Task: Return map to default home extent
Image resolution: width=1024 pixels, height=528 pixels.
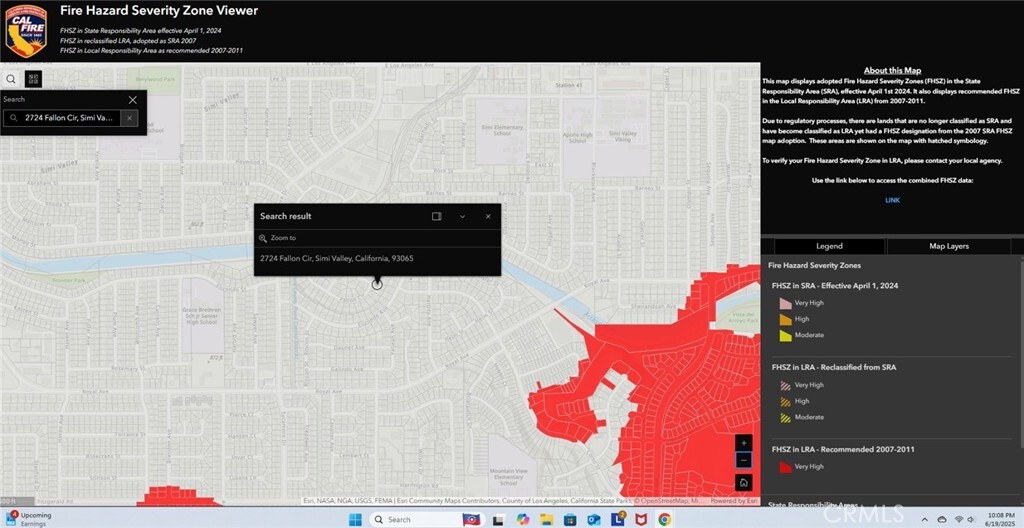Action: pyautogui.click(x=744, y=483)
